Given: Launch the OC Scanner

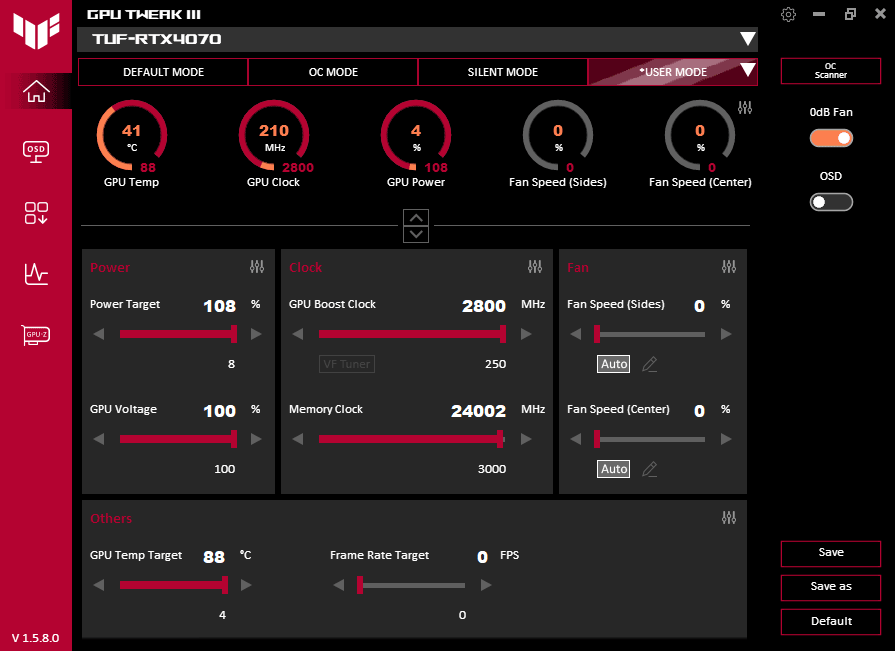Looking at the screenshot, I should [x=831, y=71].
